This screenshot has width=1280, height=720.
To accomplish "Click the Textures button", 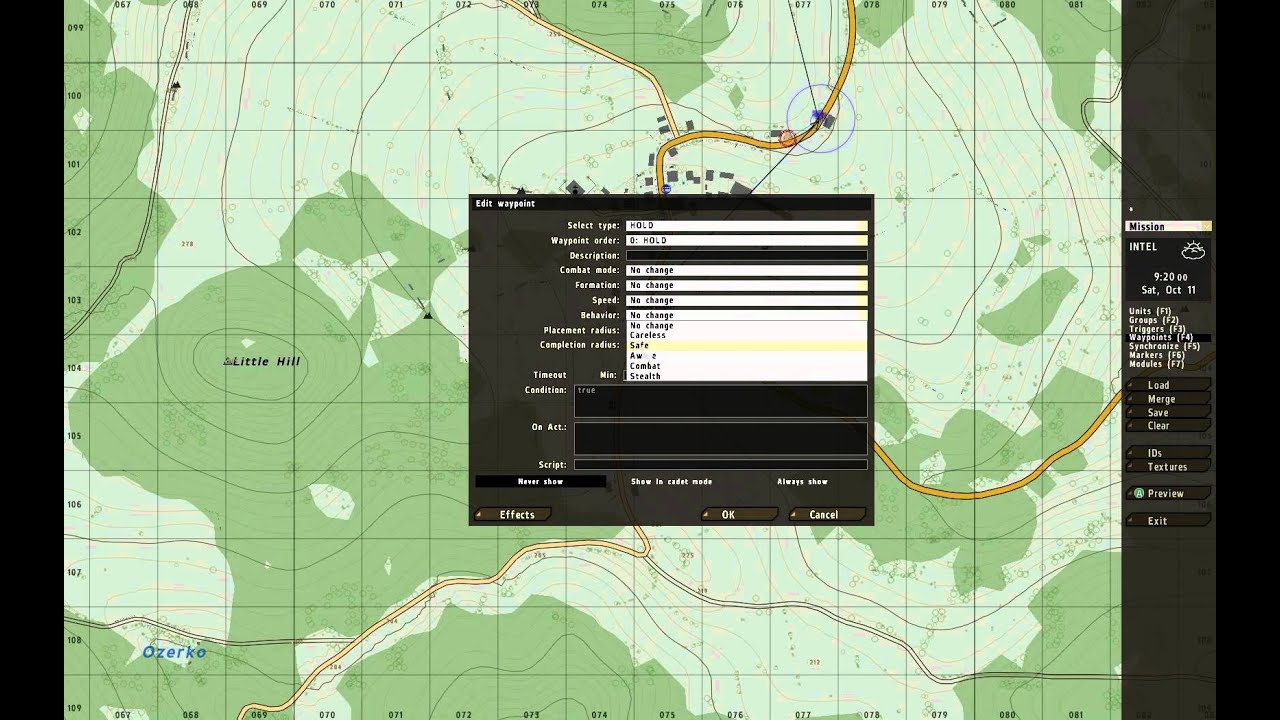I will [1168, 467].
